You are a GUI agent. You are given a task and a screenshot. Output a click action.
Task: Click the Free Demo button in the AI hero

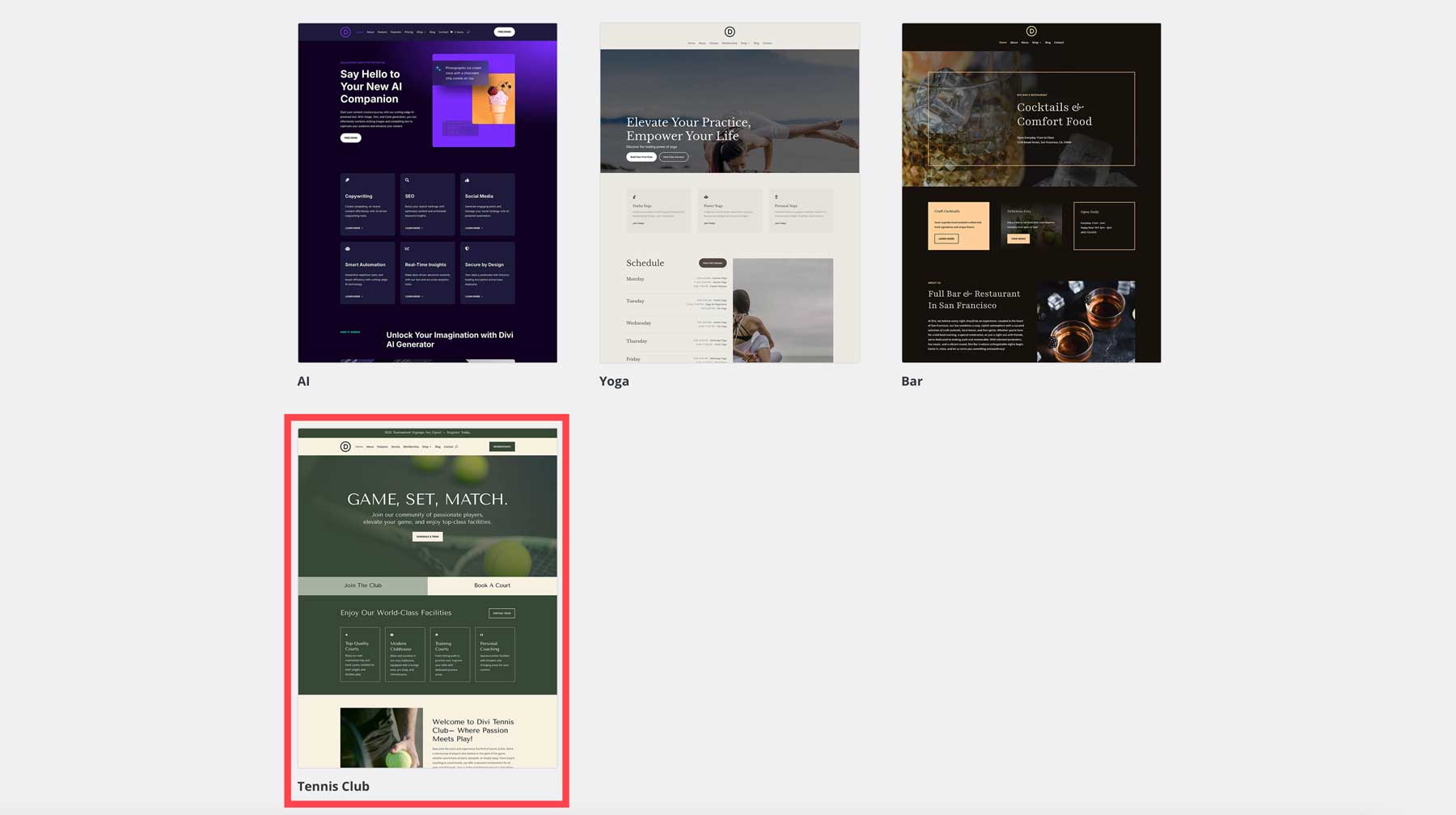point(350,137)
